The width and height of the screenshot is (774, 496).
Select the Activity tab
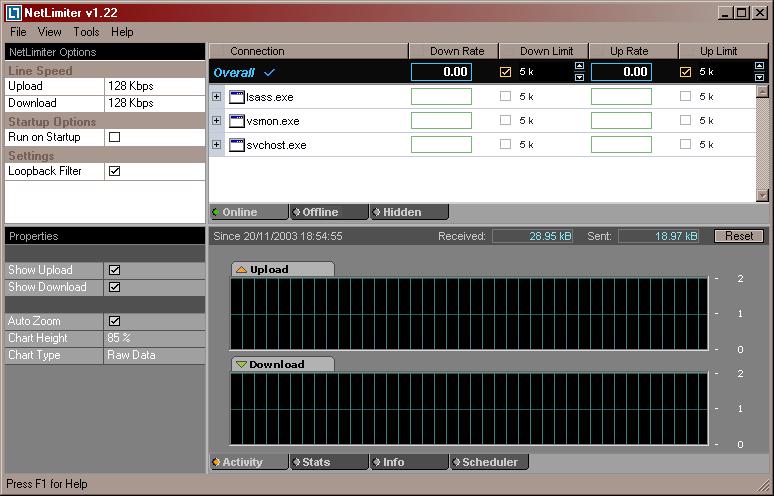pos(249,462)
